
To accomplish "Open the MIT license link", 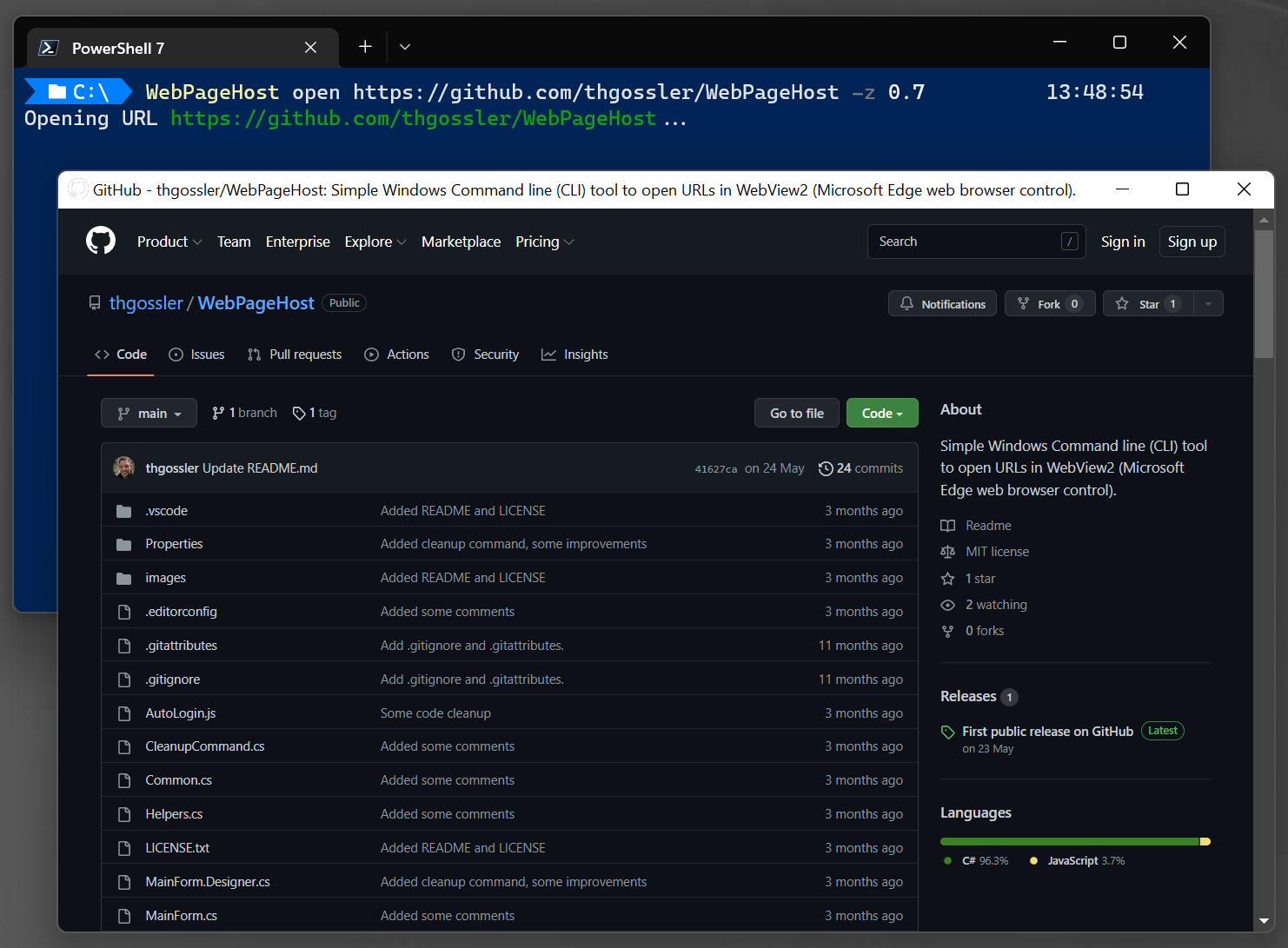I will point(997,552).
